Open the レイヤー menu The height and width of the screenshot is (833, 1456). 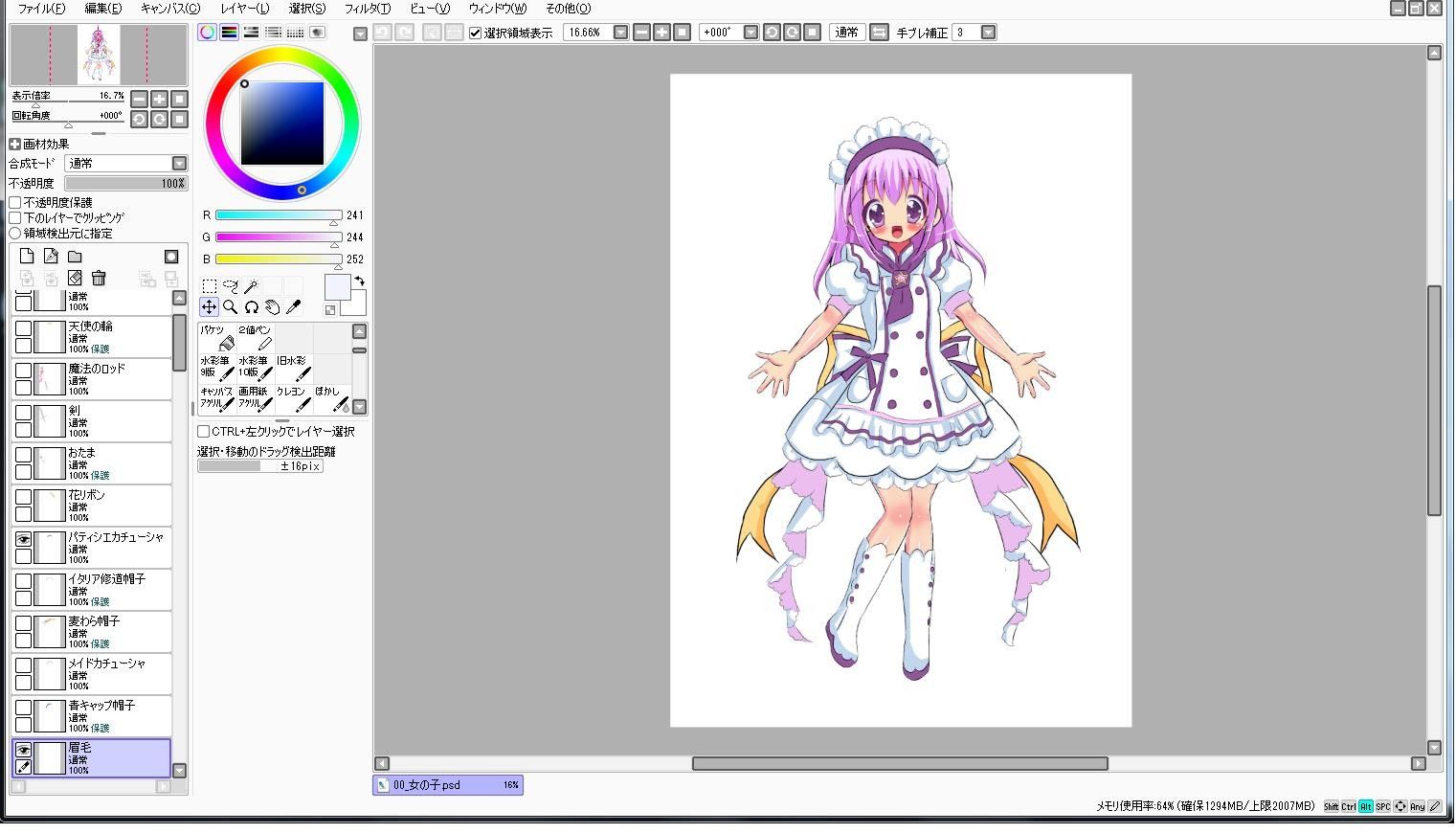click(x=245, y=9)
